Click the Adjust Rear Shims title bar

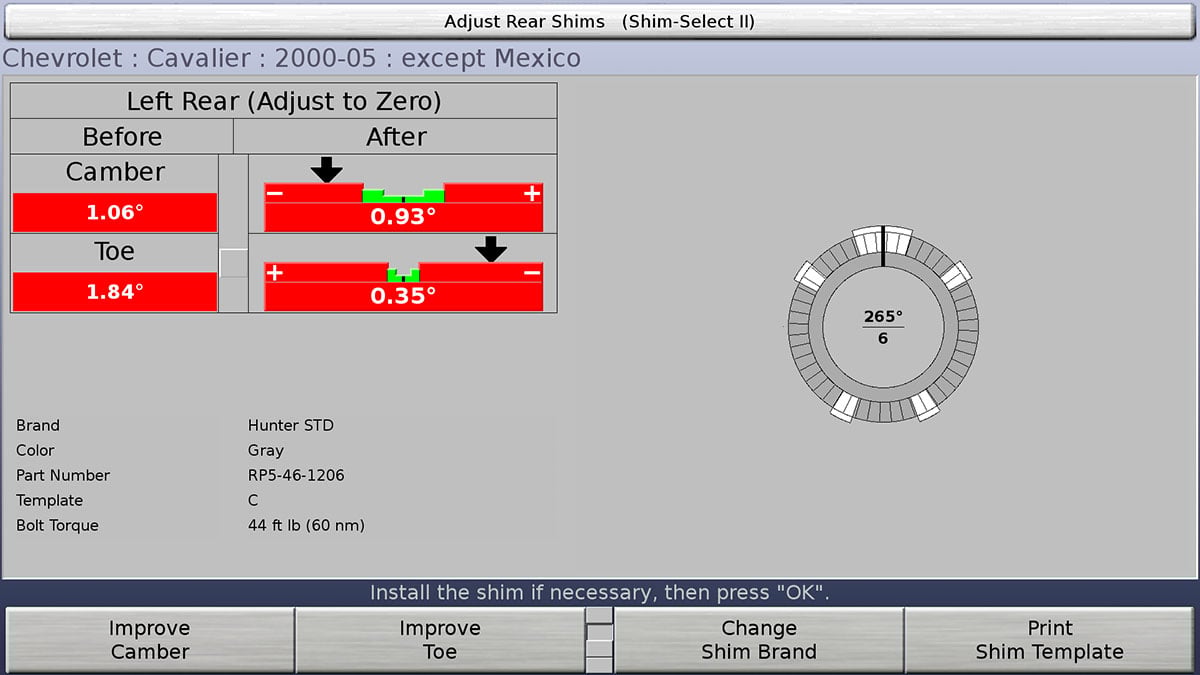(x=599, y=21)
